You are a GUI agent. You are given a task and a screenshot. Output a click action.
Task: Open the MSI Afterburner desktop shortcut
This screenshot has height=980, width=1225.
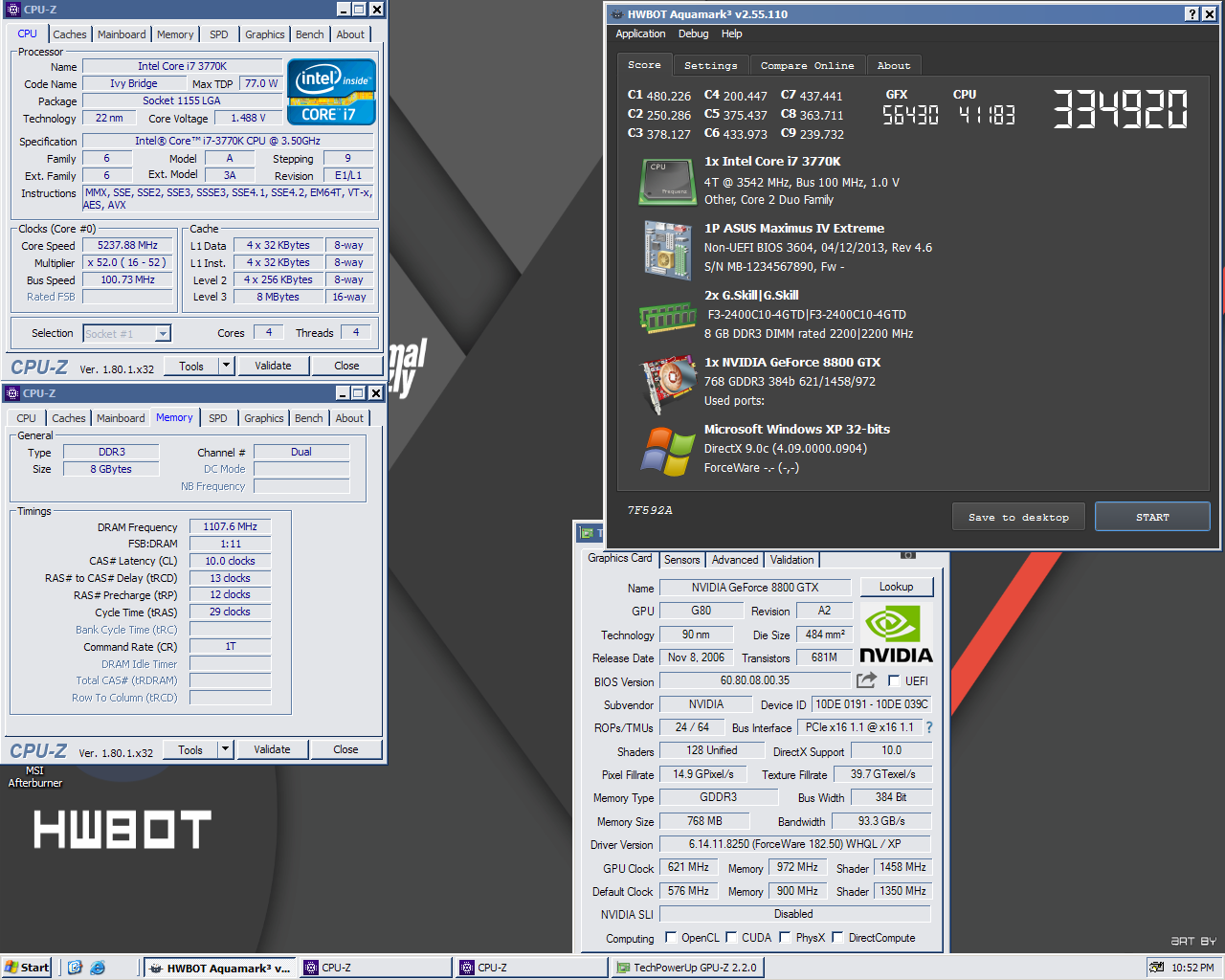(34, 776)
